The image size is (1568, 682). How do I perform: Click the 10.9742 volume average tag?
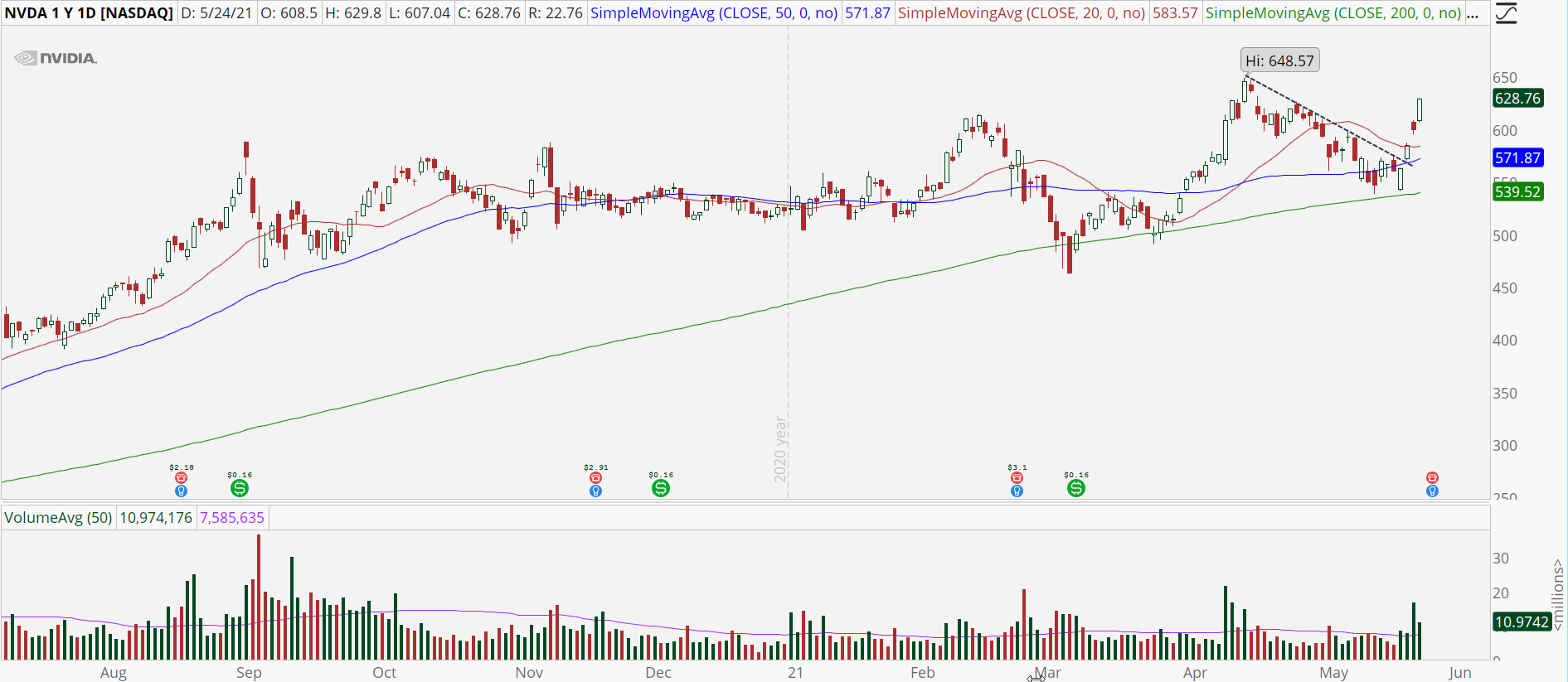[x=1522, y=622]
